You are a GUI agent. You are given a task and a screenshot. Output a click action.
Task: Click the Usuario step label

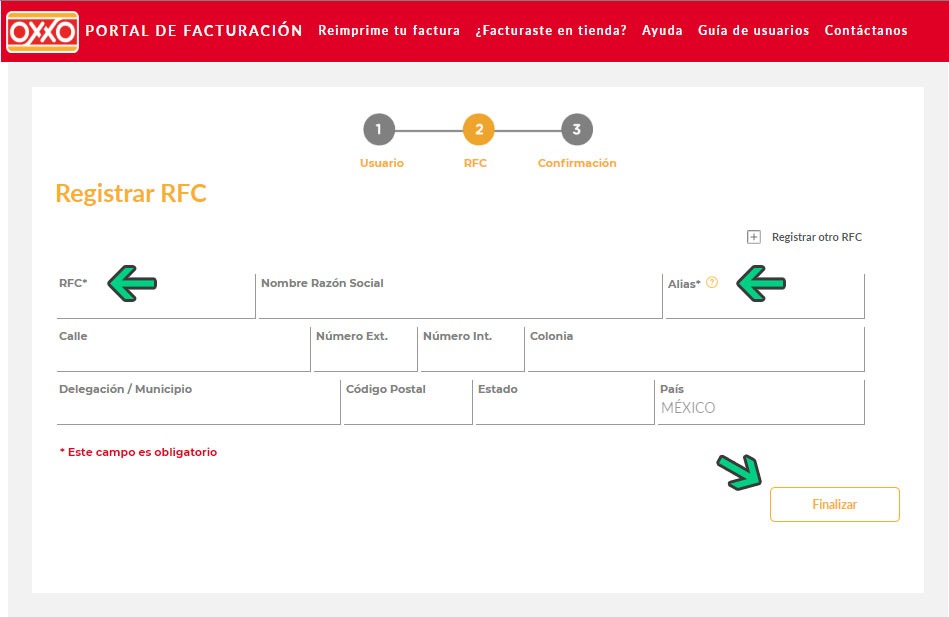pos(381,163)
